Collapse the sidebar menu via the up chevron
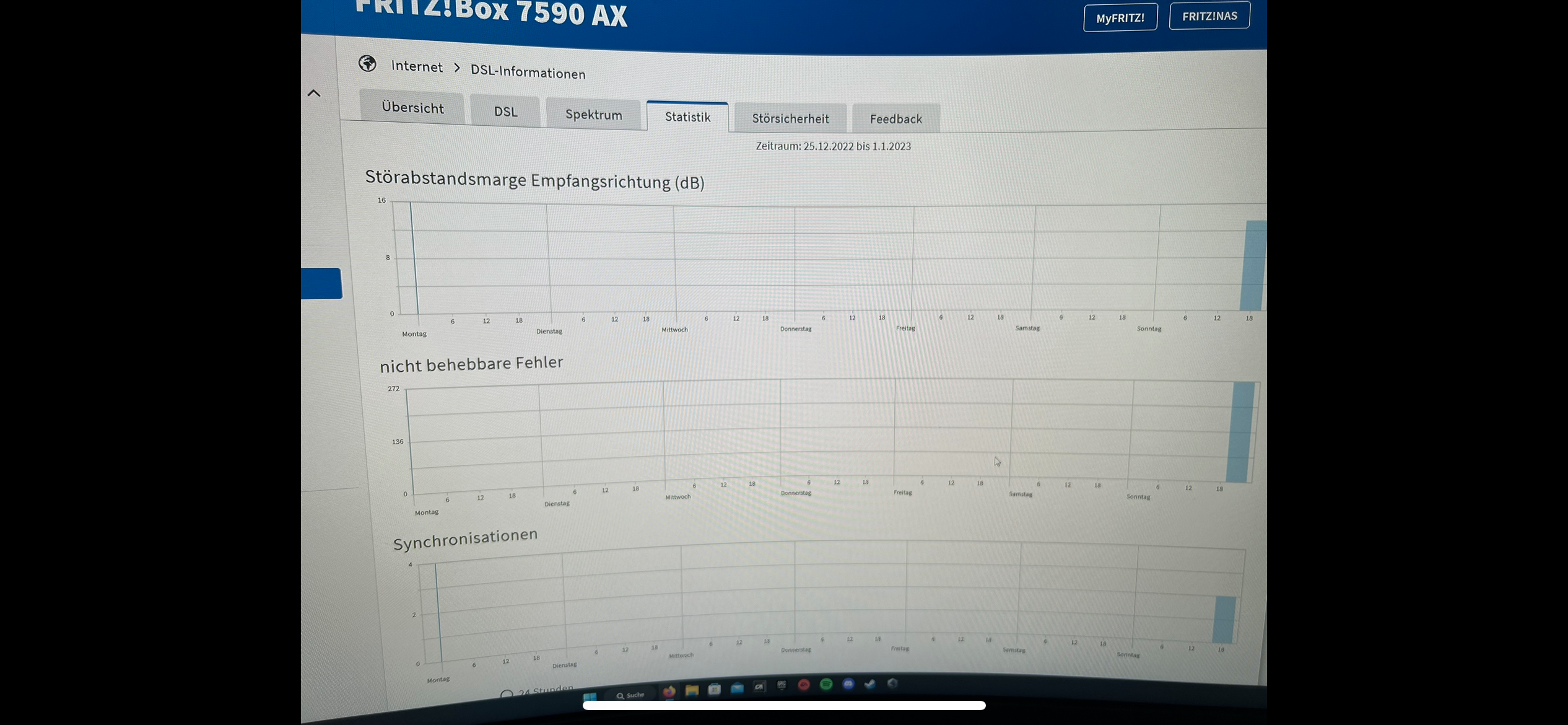Viewport: 1568px width, 725px height. click(314, 93)
